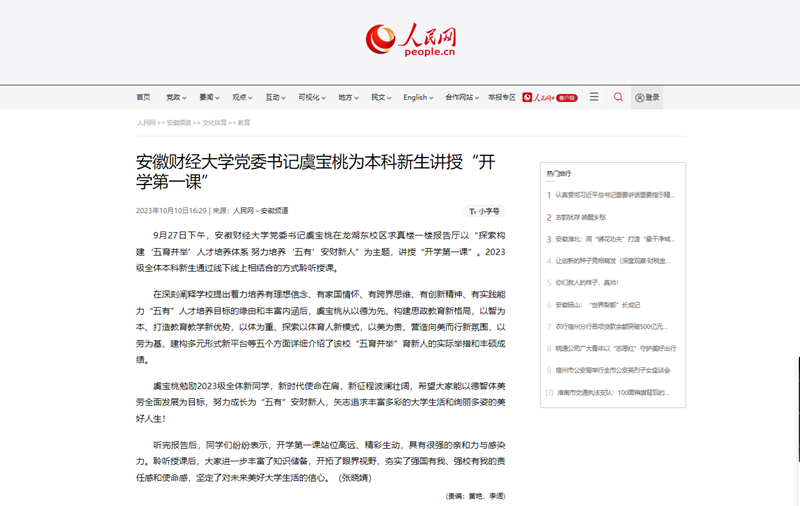Open the hamburger menu icon

click(x=594, y=97)
